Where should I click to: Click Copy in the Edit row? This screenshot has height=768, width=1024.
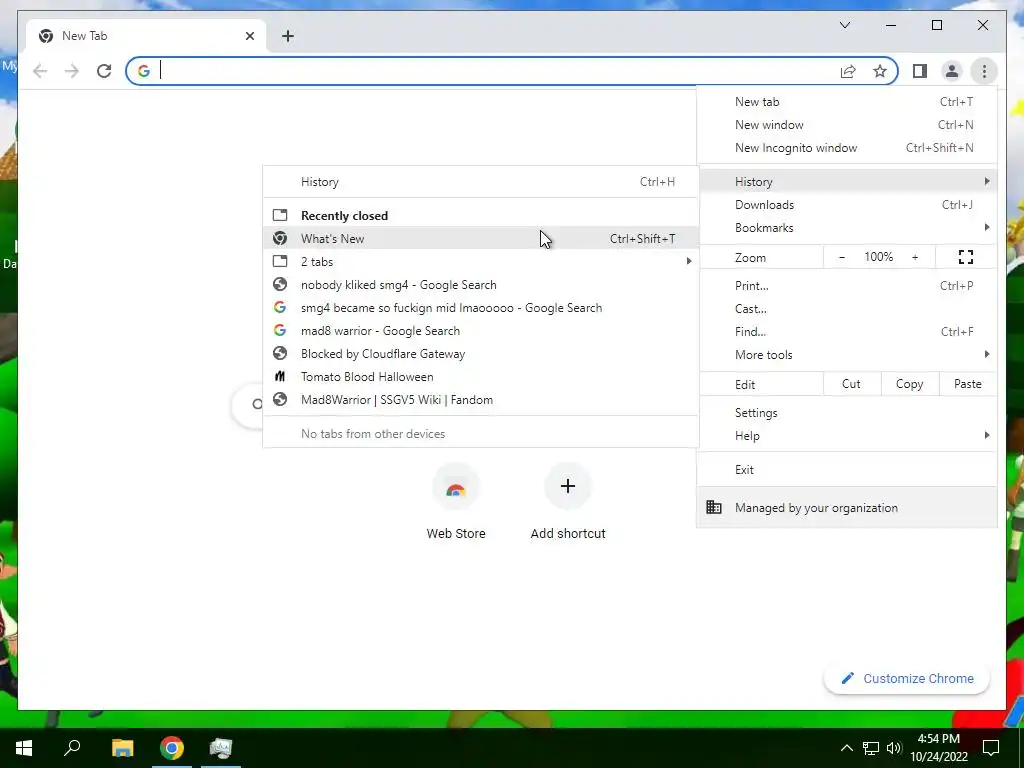909,384
